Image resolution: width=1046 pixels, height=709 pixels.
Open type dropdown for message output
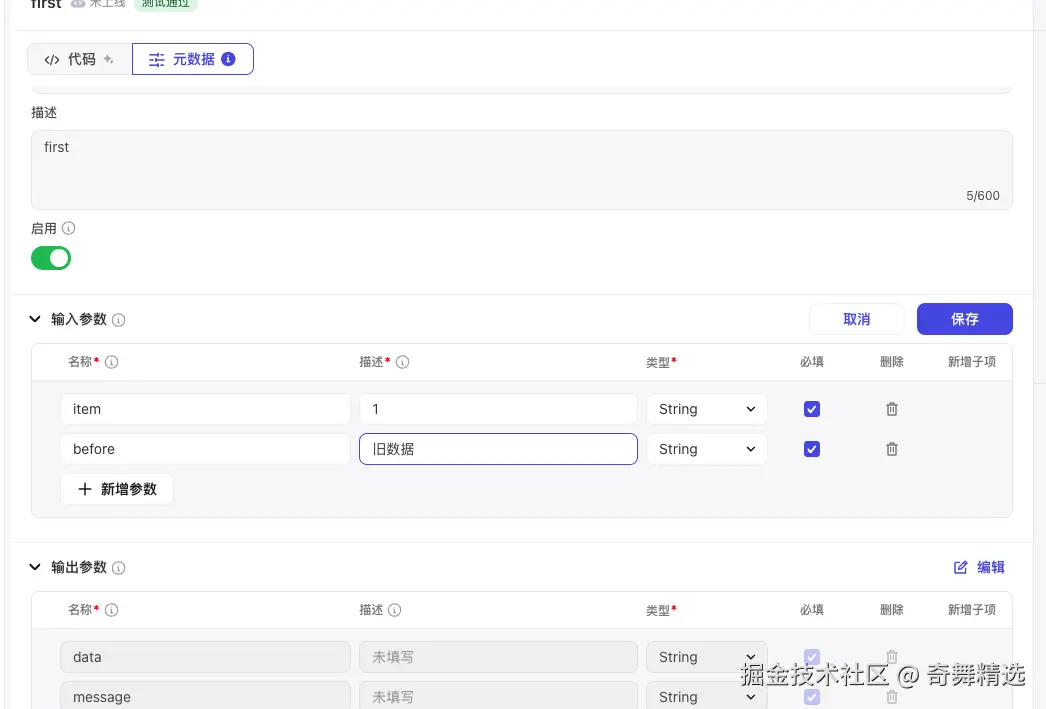coord(706,696)
